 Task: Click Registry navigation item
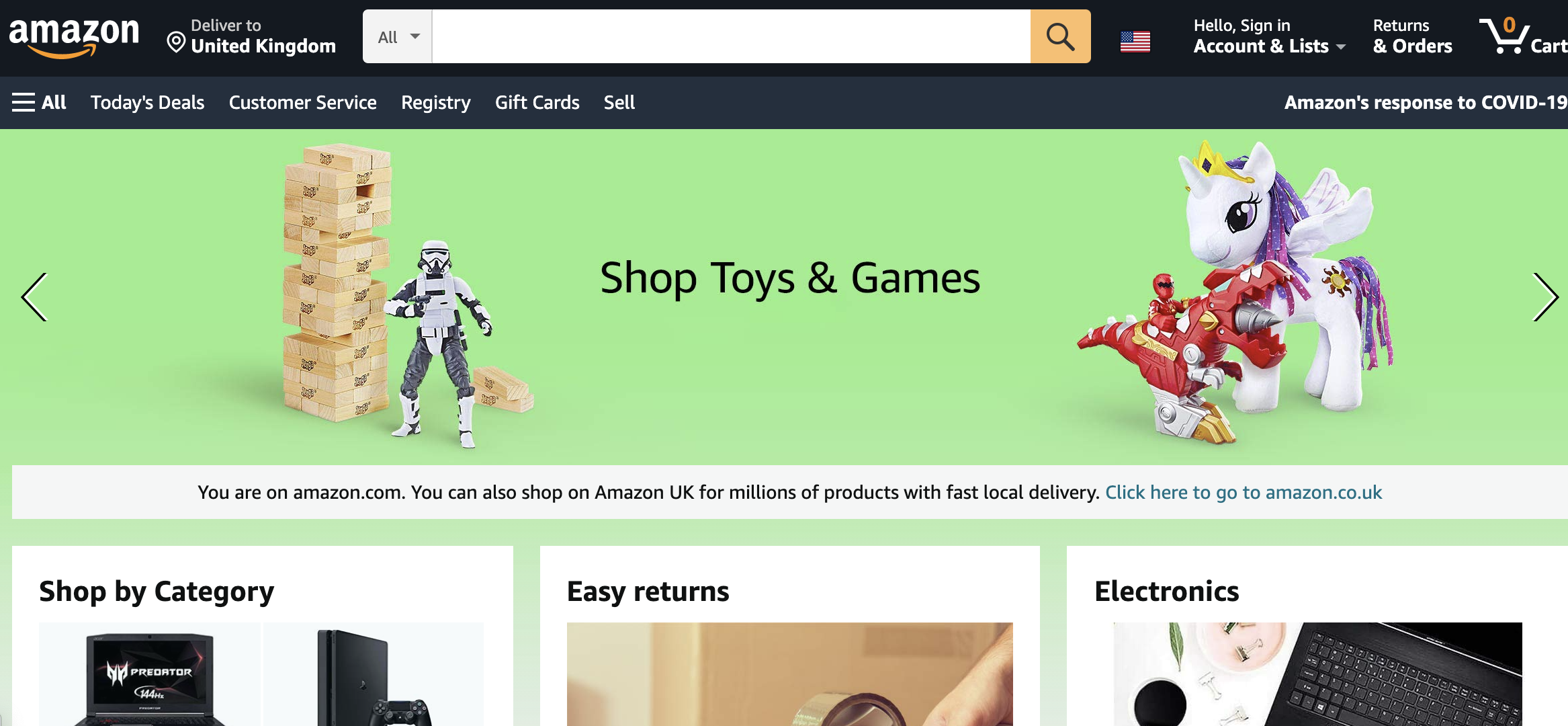pyautogui.click(x=436, y=102)
